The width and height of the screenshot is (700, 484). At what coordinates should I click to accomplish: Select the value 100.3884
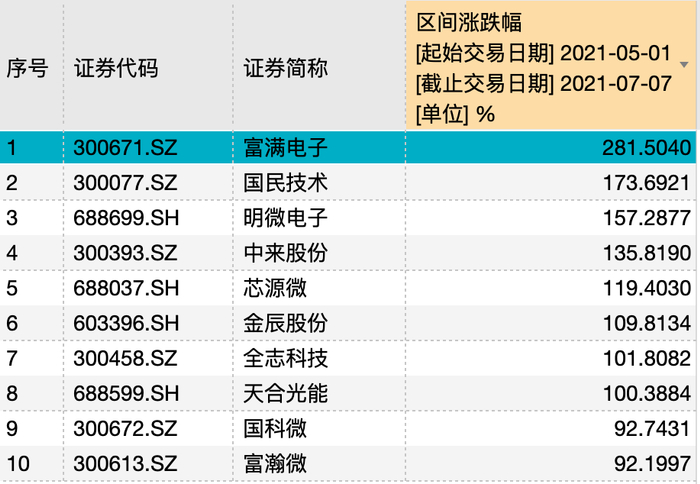pos(646,393)
